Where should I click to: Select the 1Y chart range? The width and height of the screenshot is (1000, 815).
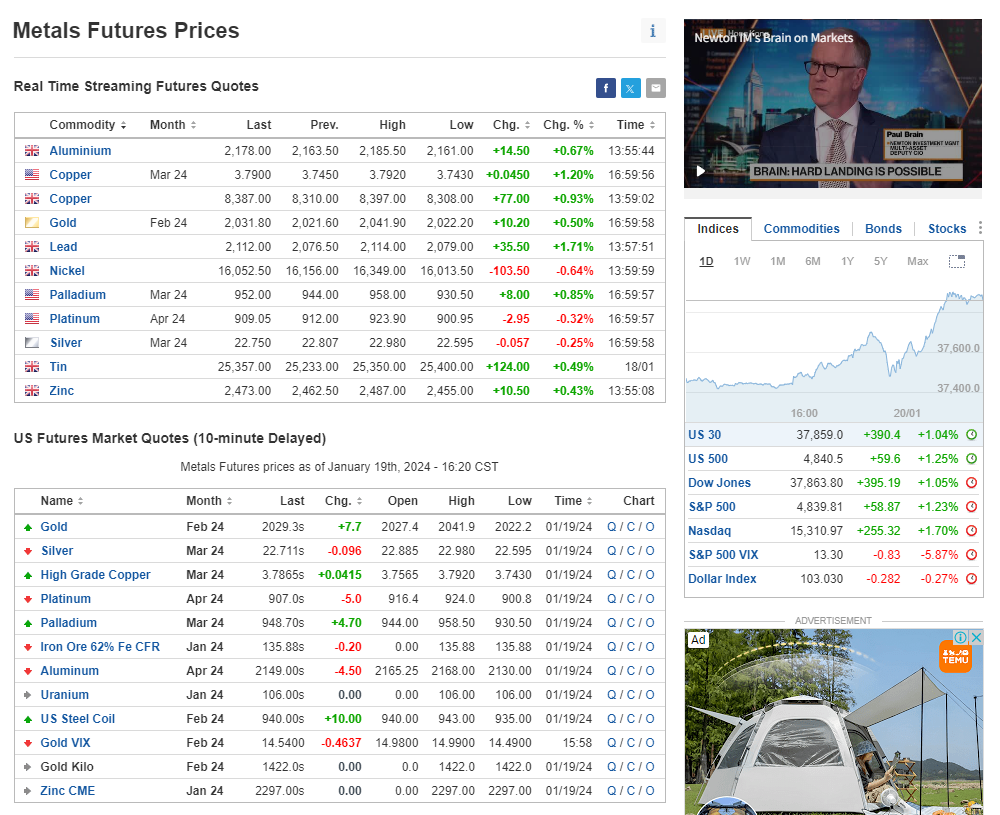click(847, 261)
